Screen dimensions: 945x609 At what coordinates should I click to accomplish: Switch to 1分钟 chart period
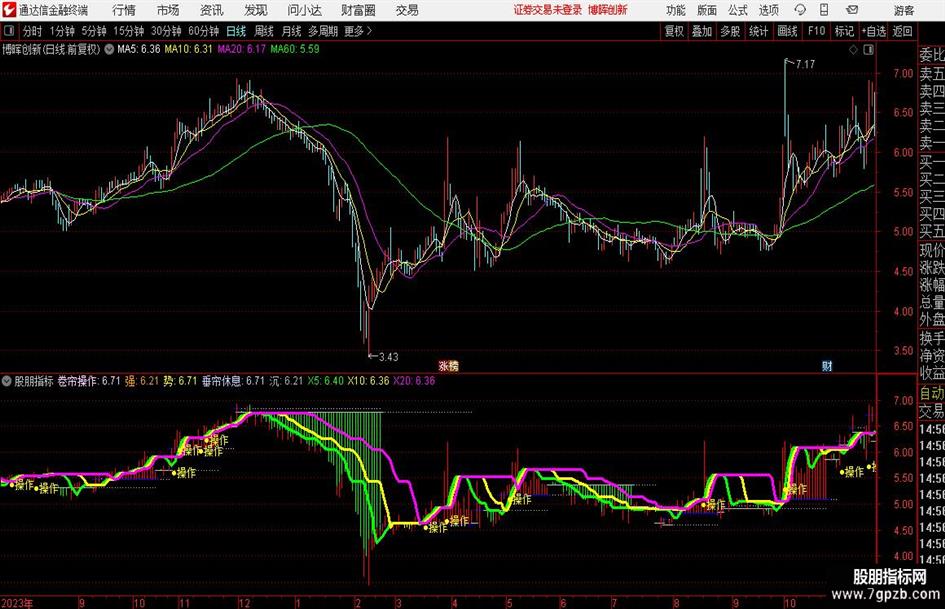coord(62,31)
